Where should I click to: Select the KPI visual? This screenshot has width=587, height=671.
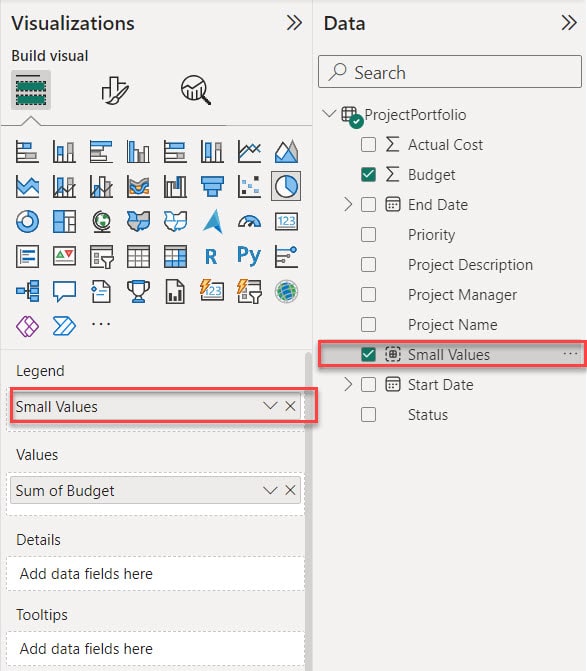pyautogui.click(x=64, y=256)
